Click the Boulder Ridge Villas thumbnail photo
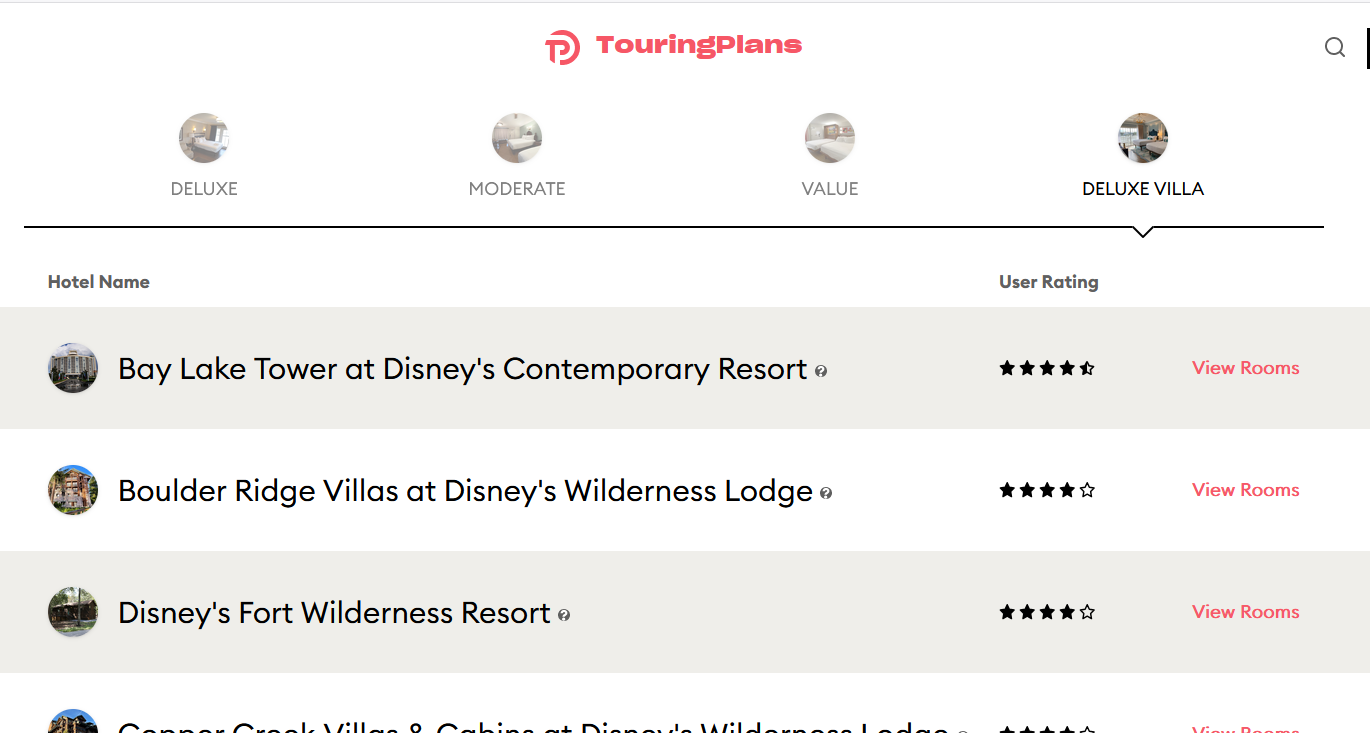The image size is (1370, 733). click(x=73, y=490)
